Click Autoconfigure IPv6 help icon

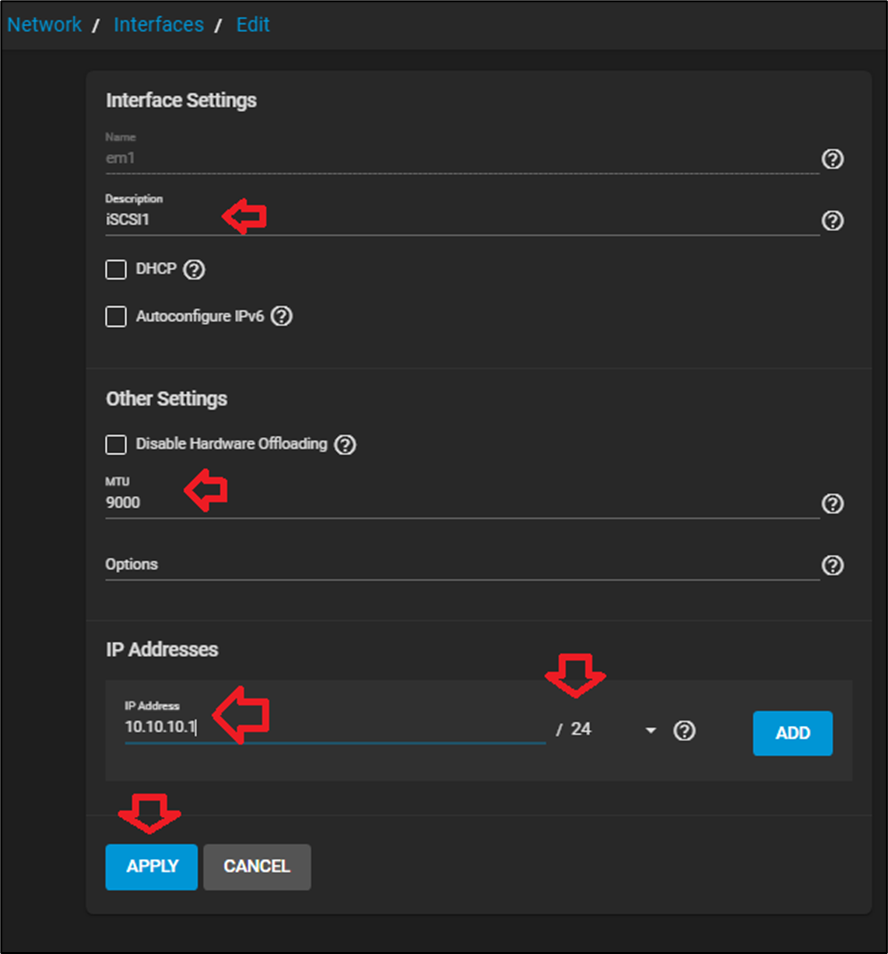coord(282,316)
